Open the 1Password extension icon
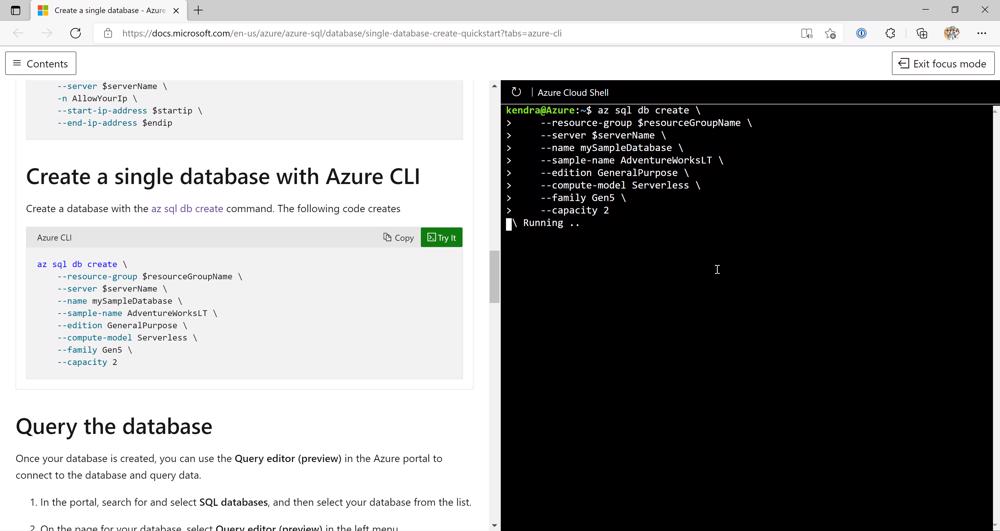Viewport: 1000px width, 531px height. [x=861, y=33]
